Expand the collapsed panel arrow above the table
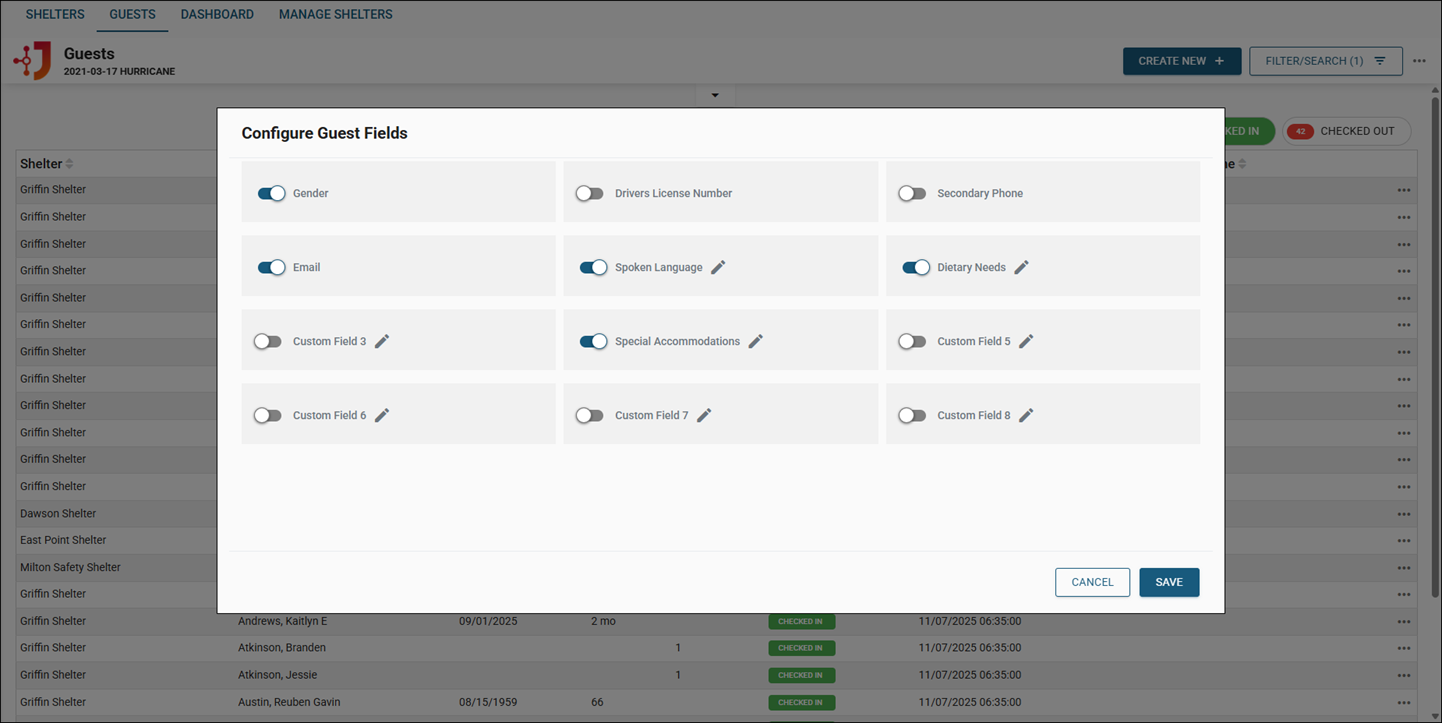The image size is (1442, 723). (x=715, y=94)
